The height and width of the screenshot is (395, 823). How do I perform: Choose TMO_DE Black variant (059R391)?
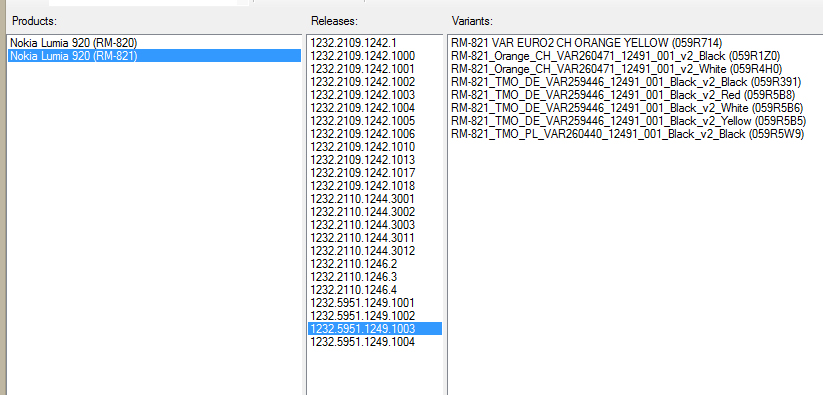(x=626, y=82)
